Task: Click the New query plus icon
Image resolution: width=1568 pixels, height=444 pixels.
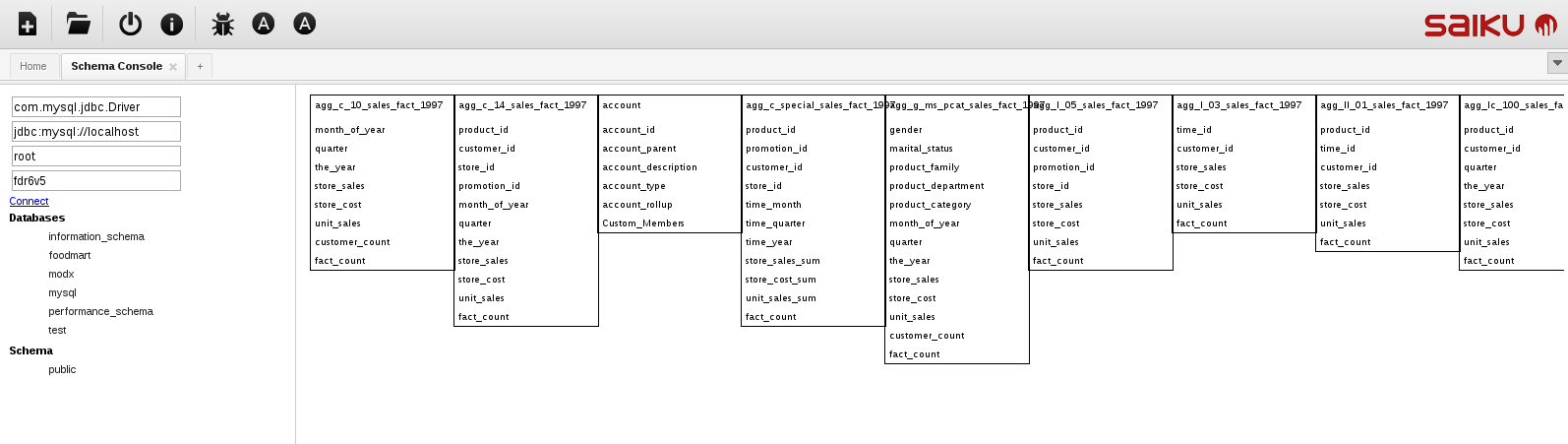Action: pyautogui.click(x=28, y=24)
